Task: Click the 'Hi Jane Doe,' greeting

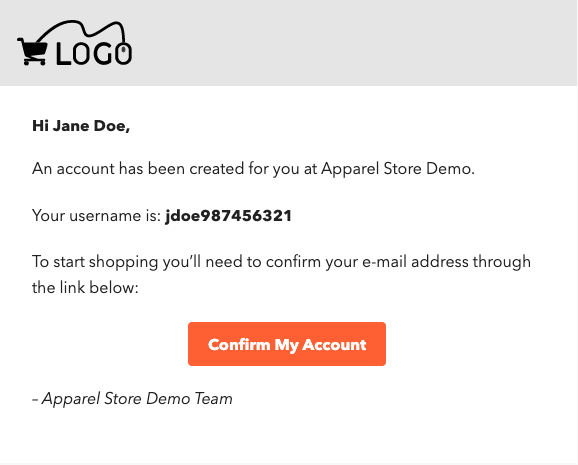Action: point(81,126)
